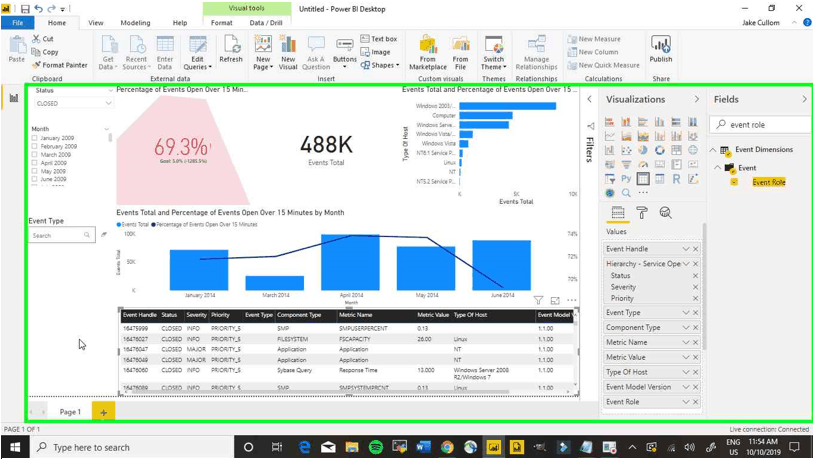
Task: Open table visual more options ellipsis
Action: click(571, 300)
